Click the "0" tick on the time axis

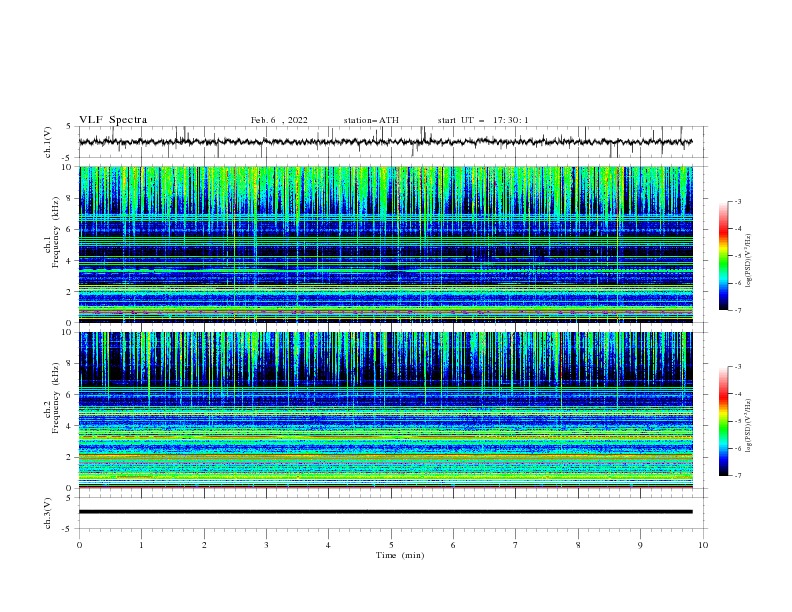[79, 545]
